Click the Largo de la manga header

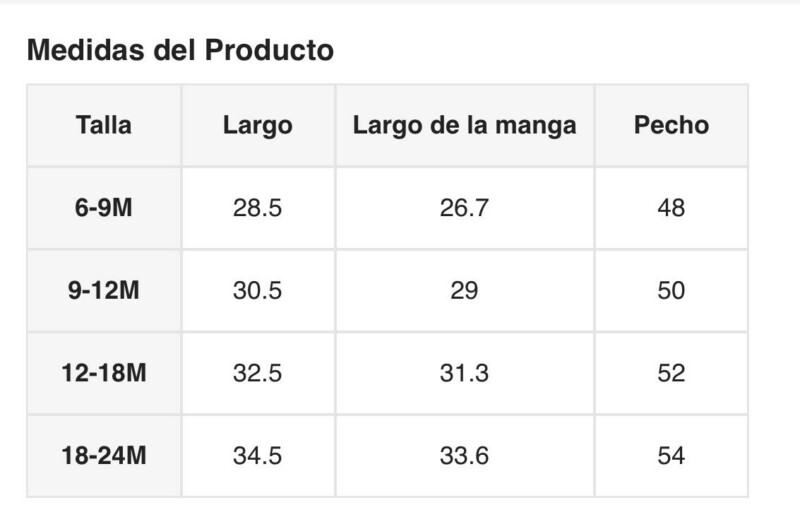[464, 126]
